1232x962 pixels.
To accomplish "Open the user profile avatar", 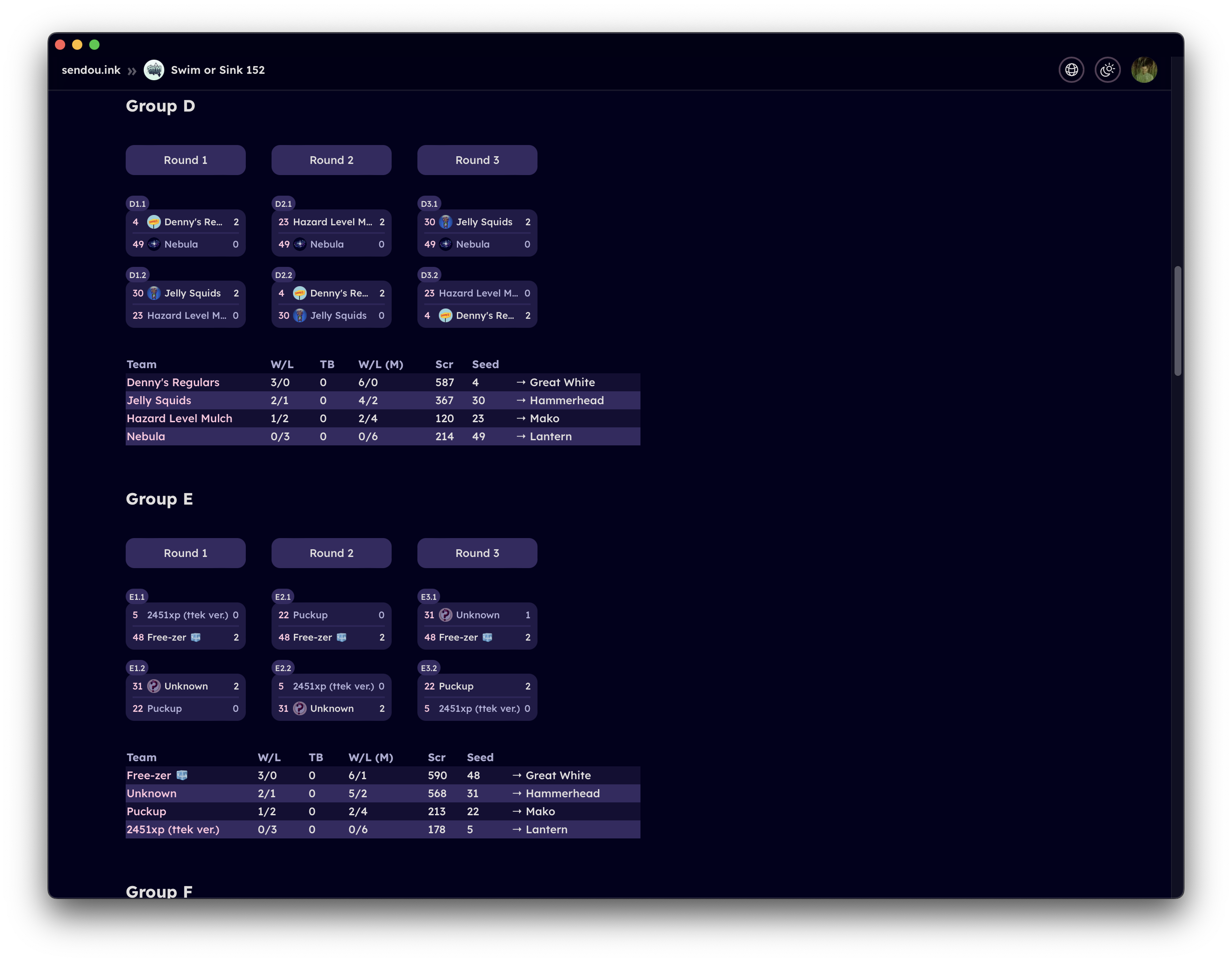I will [1144, 70].
